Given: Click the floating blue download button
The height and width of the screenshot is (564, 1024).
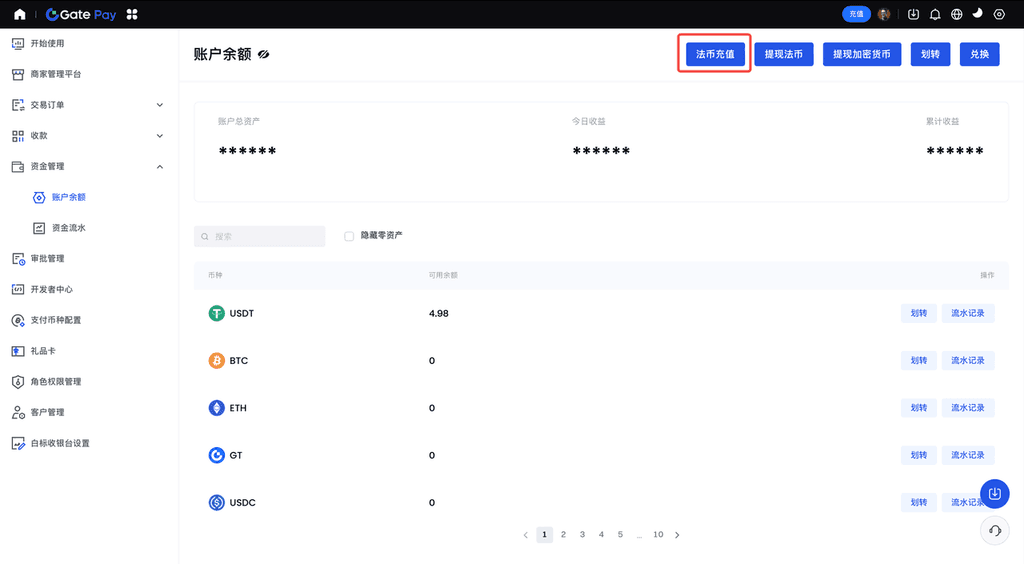Looking at the screenshot, I should pyautogui.click(x=994, y=493).
